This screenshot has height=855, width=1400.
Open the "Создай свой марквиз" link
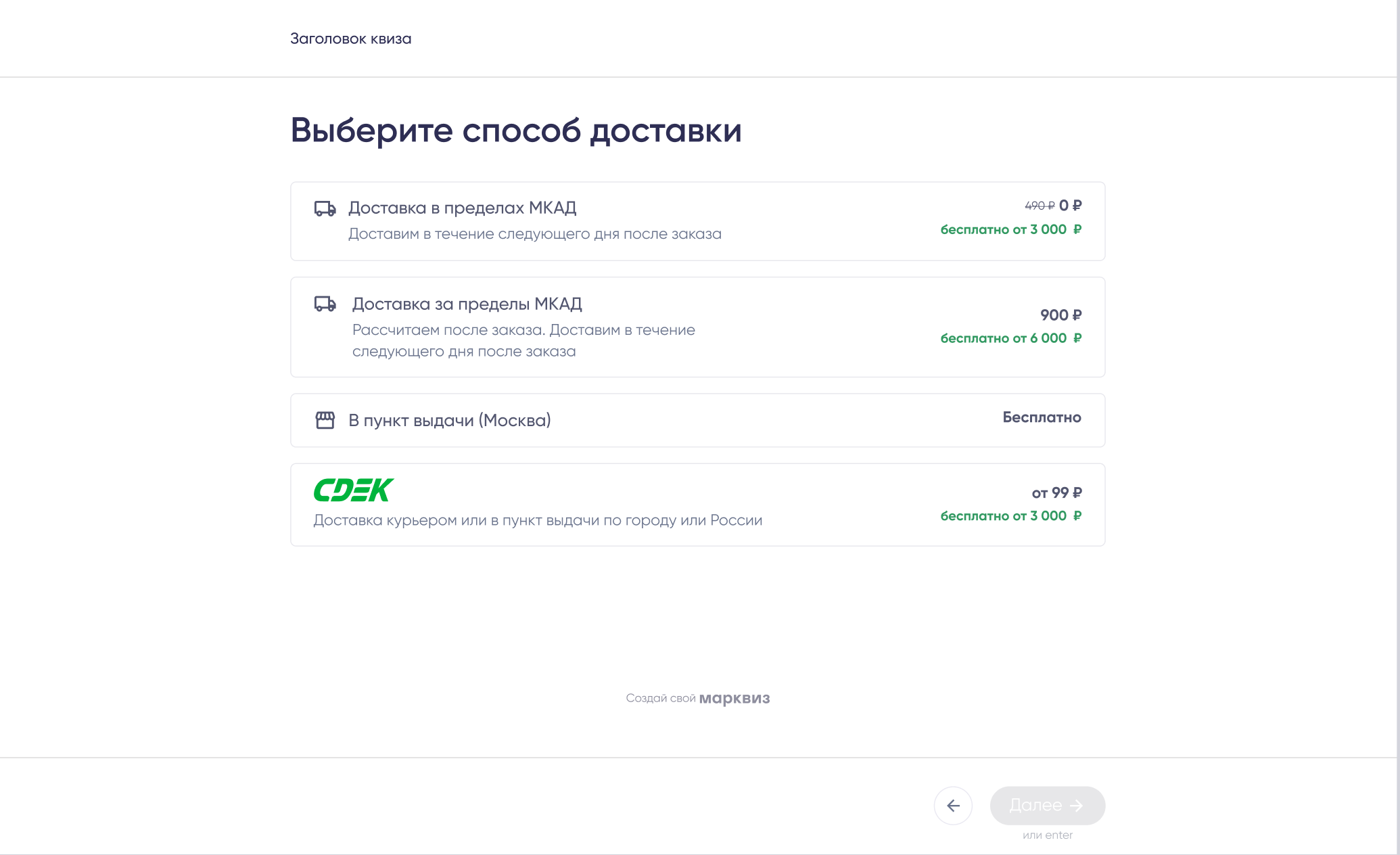(697, 698)
